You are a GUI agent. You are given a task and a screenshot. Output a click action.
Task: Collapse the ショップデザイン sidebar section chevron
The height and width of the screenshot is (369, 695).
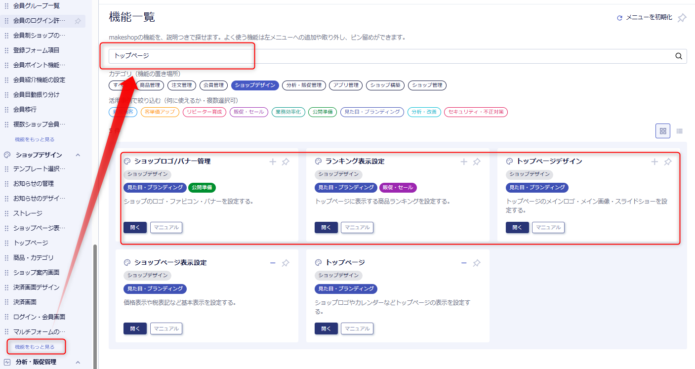[78, 155]
